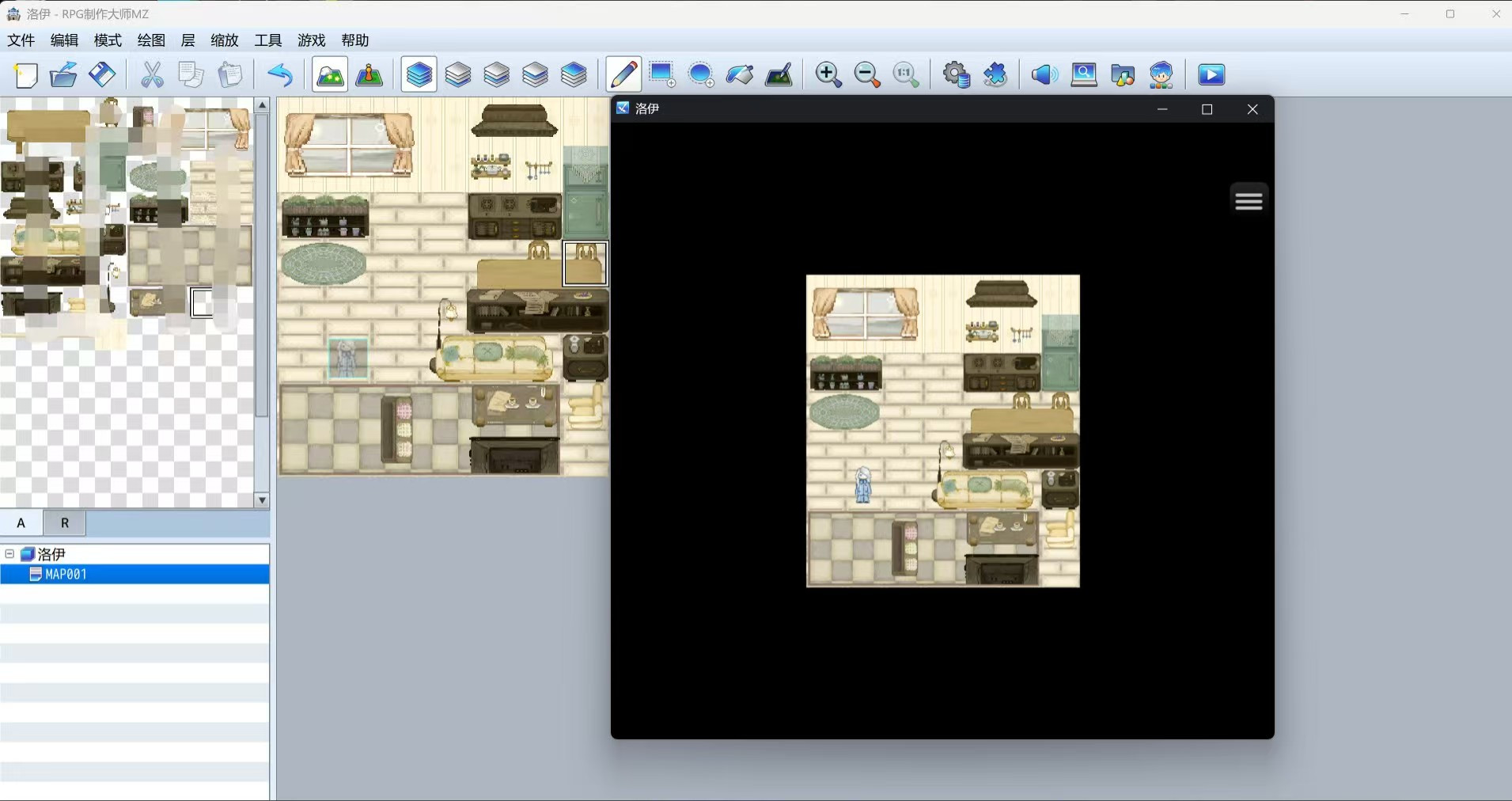Zoom in on the map

pos(828,75)
